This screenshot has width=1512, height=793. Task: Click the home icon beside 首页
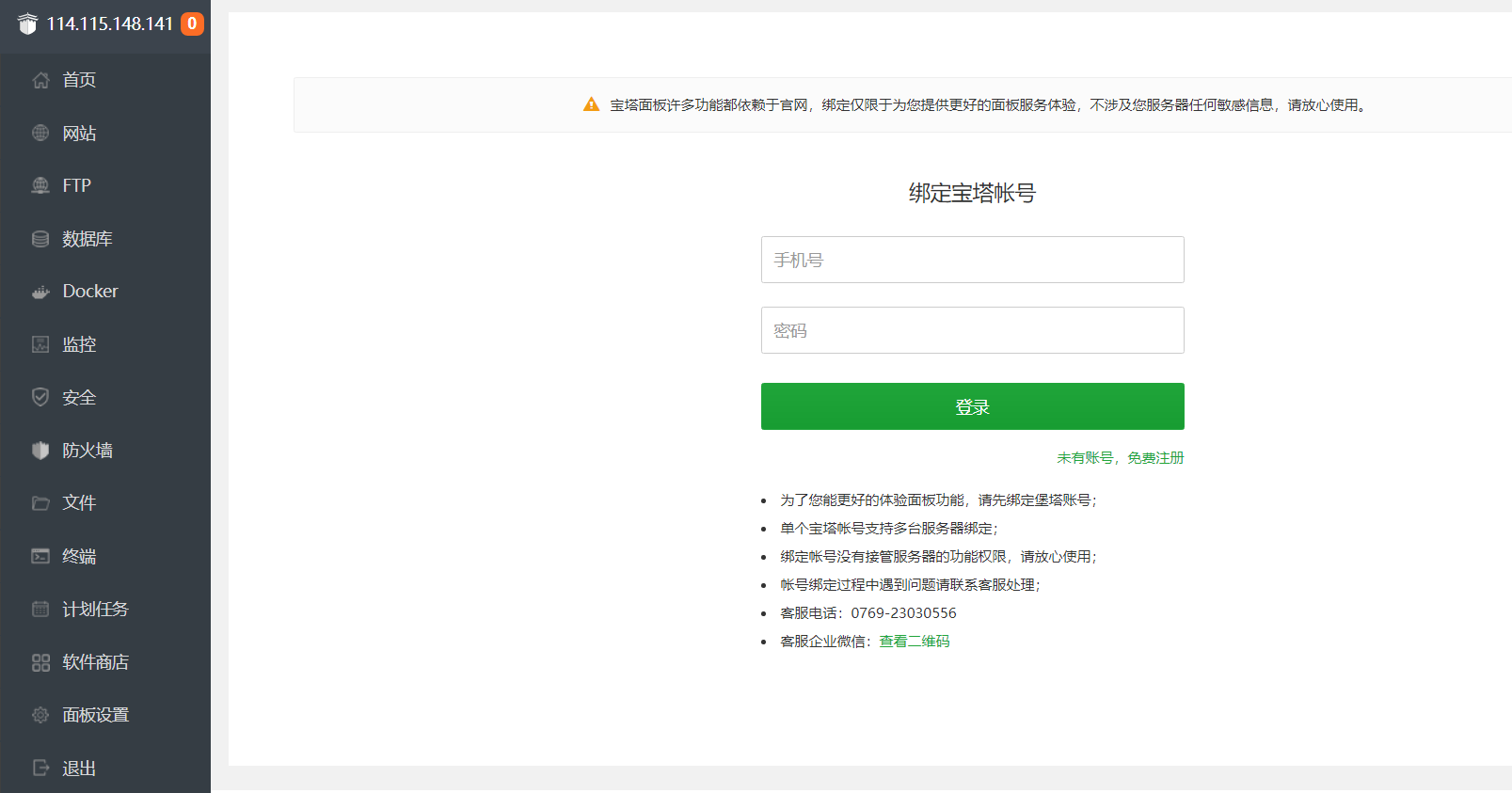click(x=40, y=80)
